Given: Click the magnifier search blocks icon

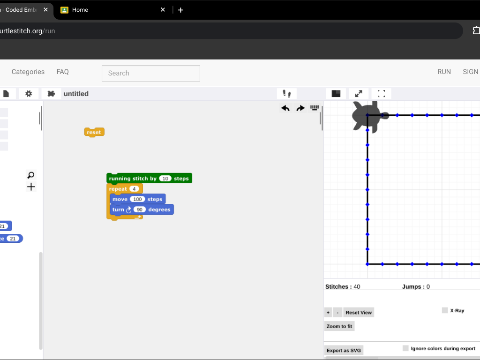Looking at the screenshot, I should click(31, 175).
